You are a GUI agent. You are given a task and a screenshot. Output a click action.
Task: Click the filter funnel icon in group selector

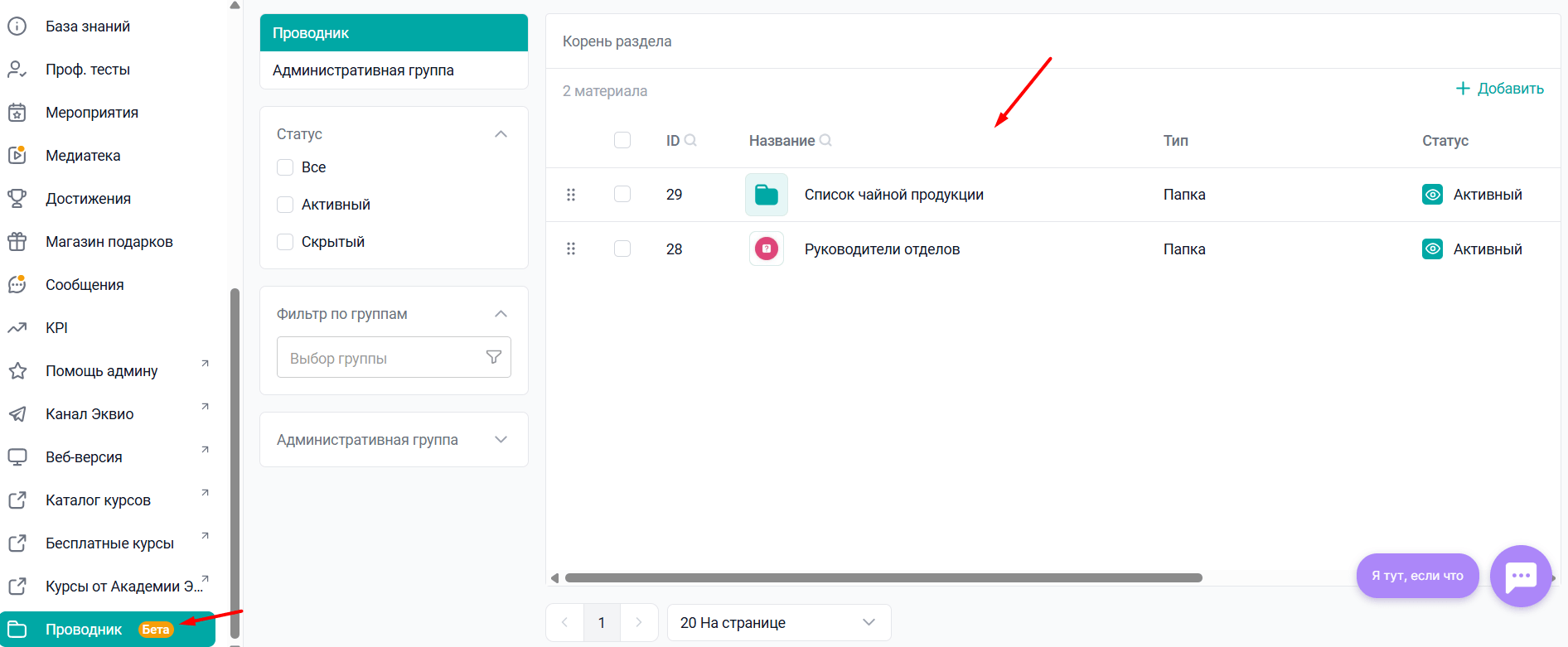click(493, 357)
